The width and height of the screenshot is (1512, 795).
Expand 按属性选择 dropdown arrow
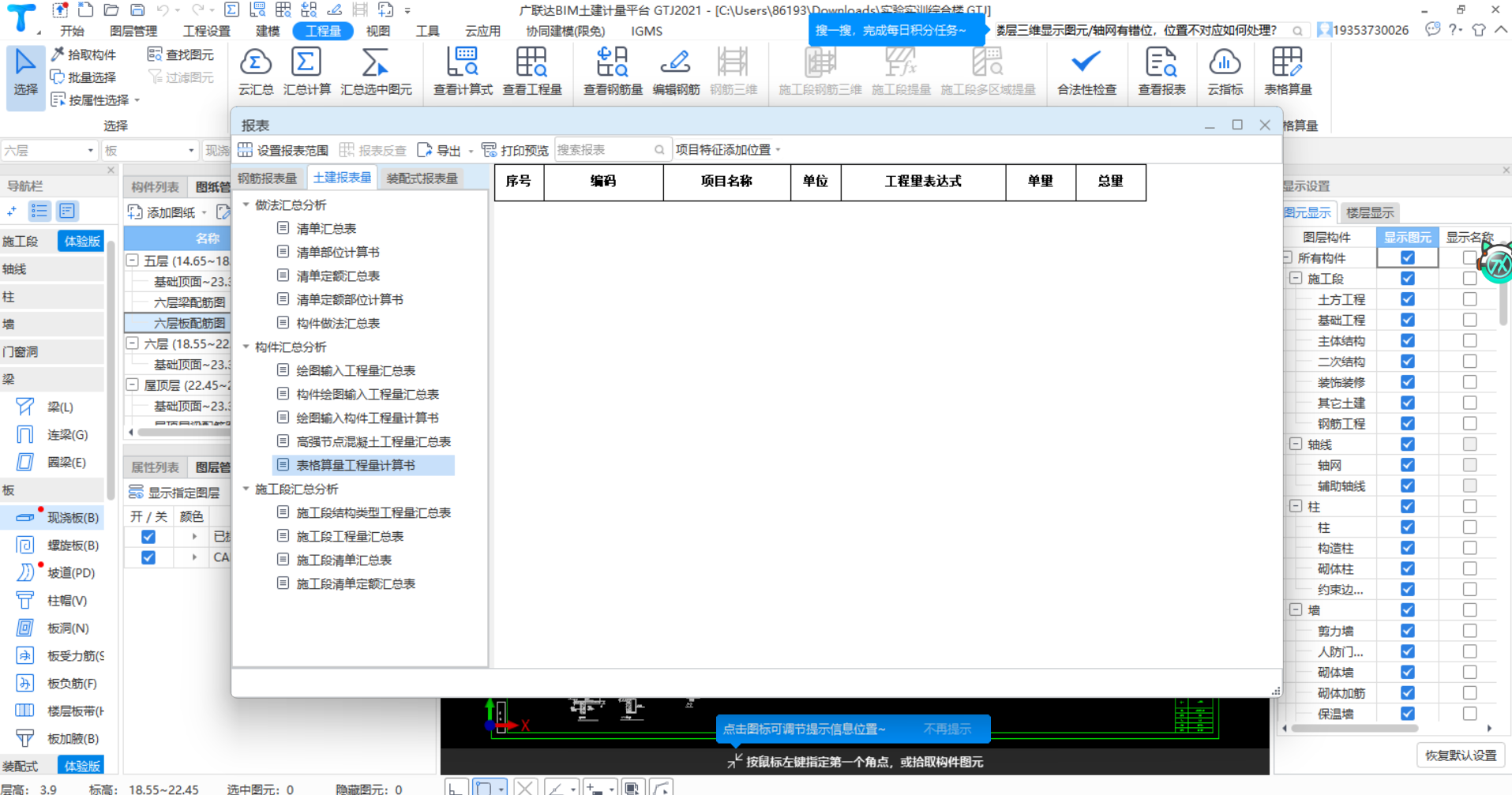137,100
